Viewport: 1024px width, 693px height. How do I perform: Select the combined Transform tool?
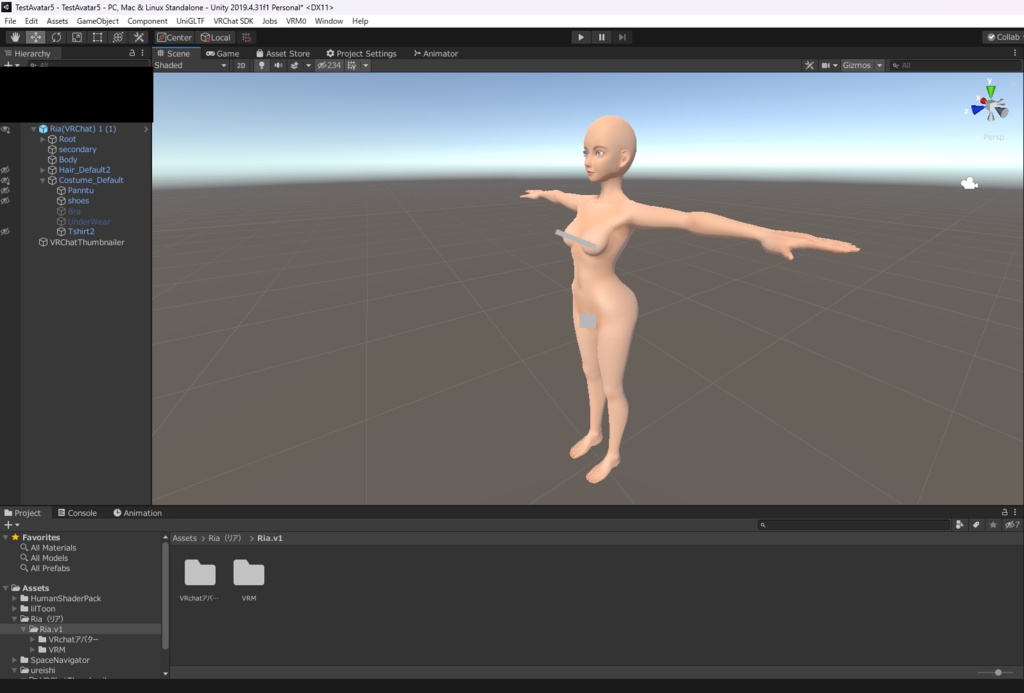coord(118,37)
